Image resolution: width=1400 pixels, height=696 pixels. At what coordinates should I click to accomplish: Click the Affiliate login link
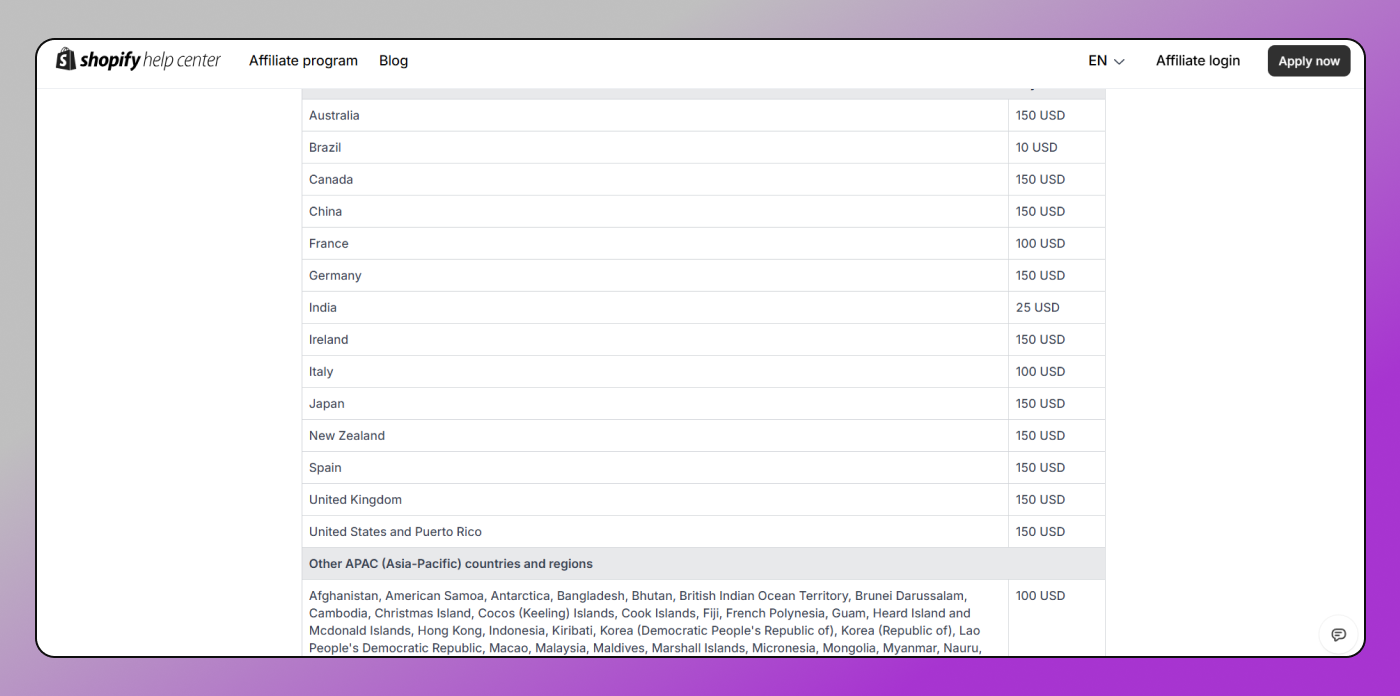tap(1197, 61)
